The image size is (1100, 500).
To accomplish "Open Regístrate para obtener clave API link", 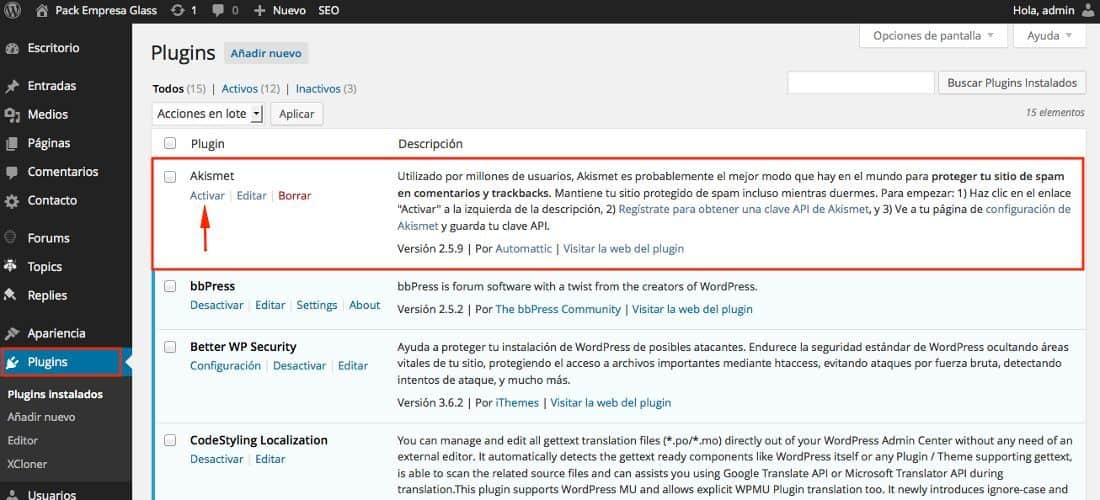I will click(742, 209).
